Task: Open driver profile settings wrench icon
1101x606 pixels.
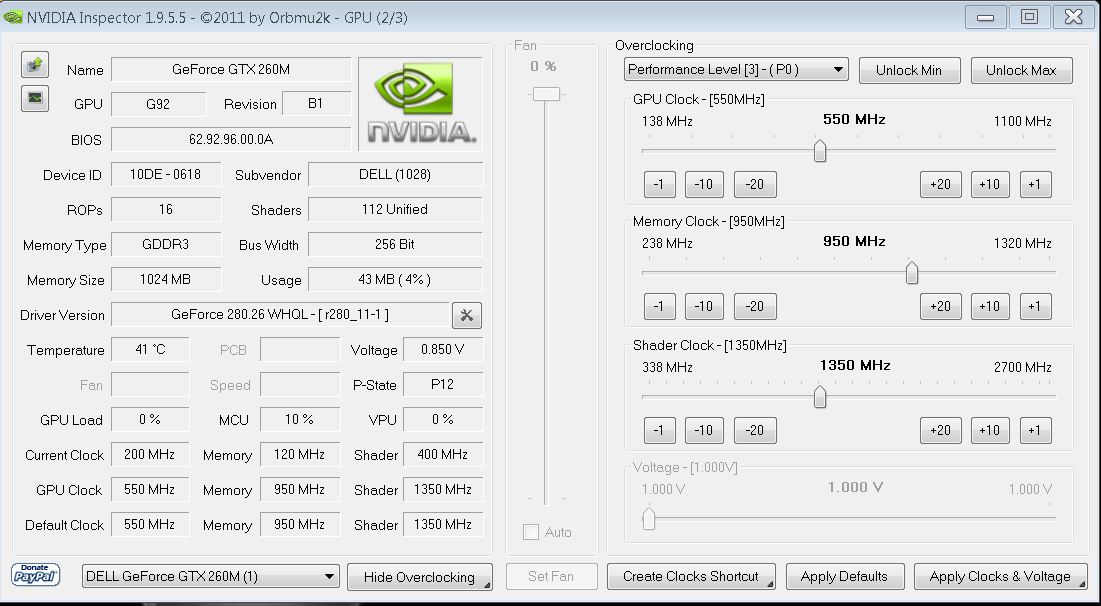Action: point(467,315)
